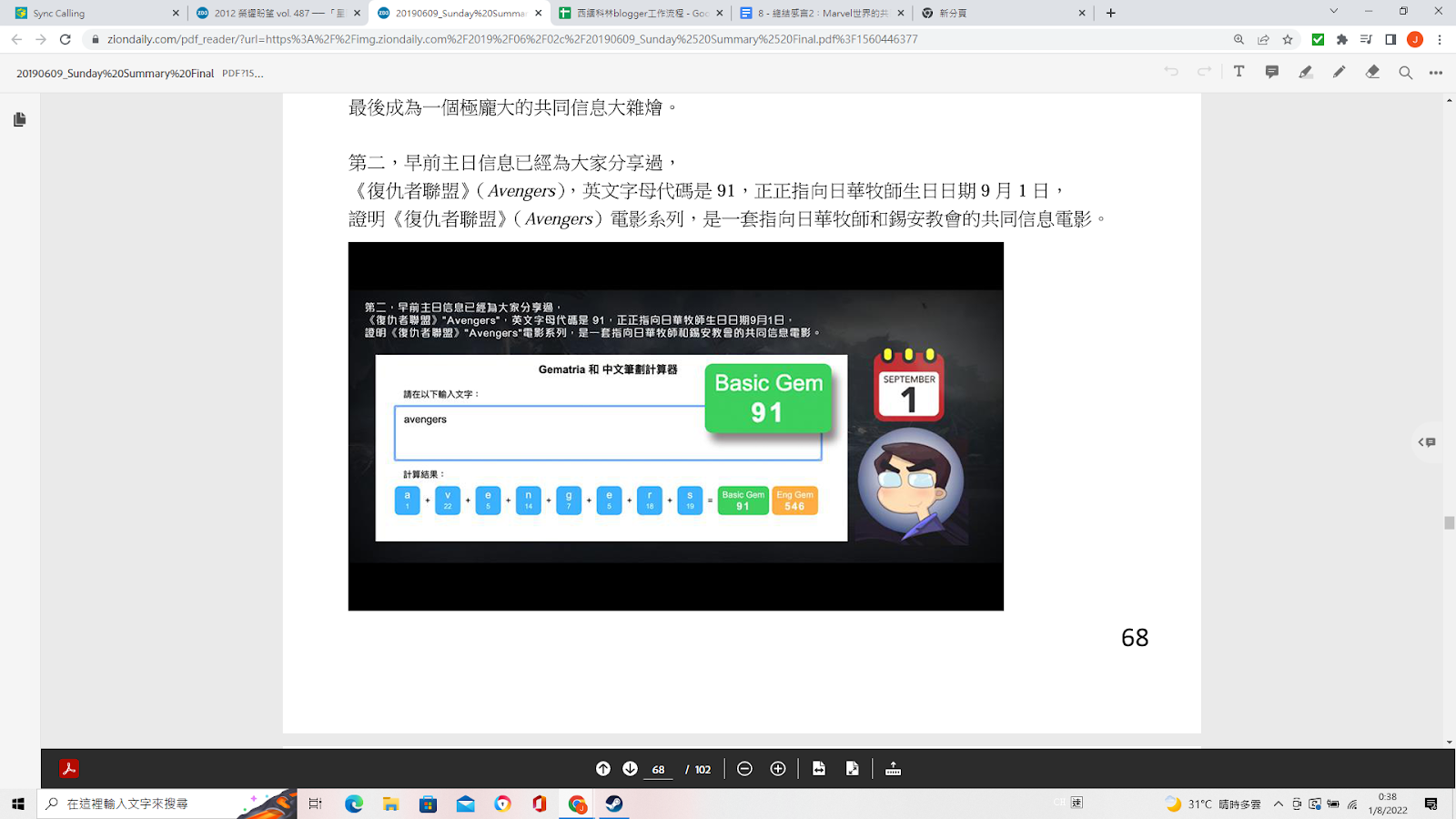1456x819 pixels.
Task: Open the Windows Start menu
Action: tap(18, 804)
